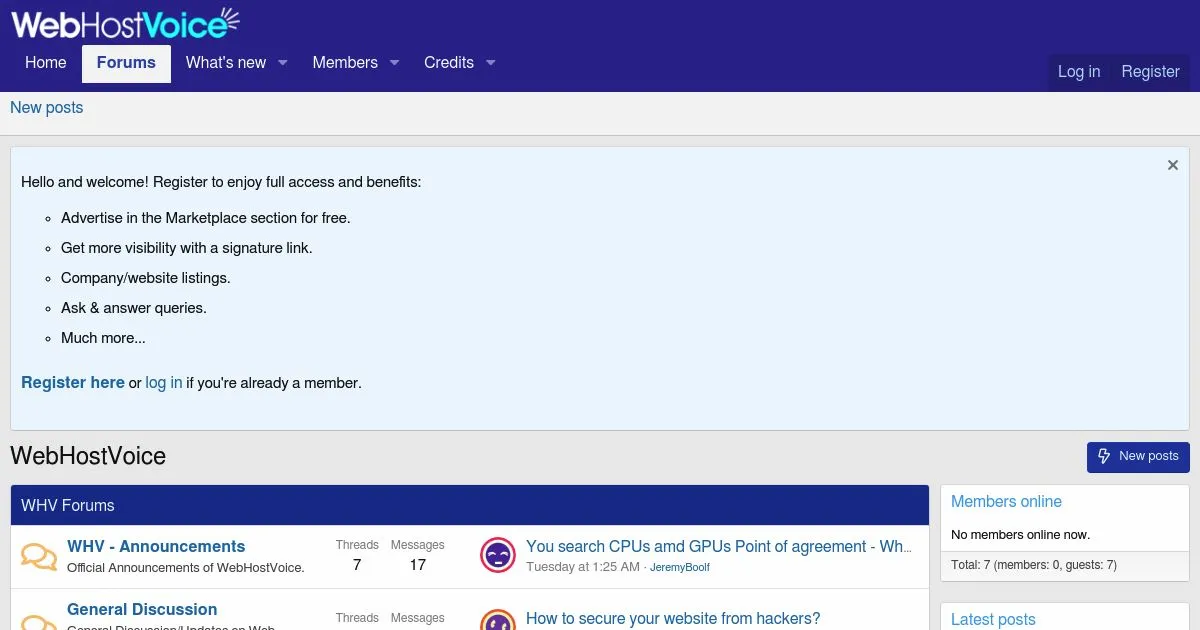This screenshot has width=1200, height=630.
Task: Click Total: 7 members and guests text
Action: tap(1034, 565)
